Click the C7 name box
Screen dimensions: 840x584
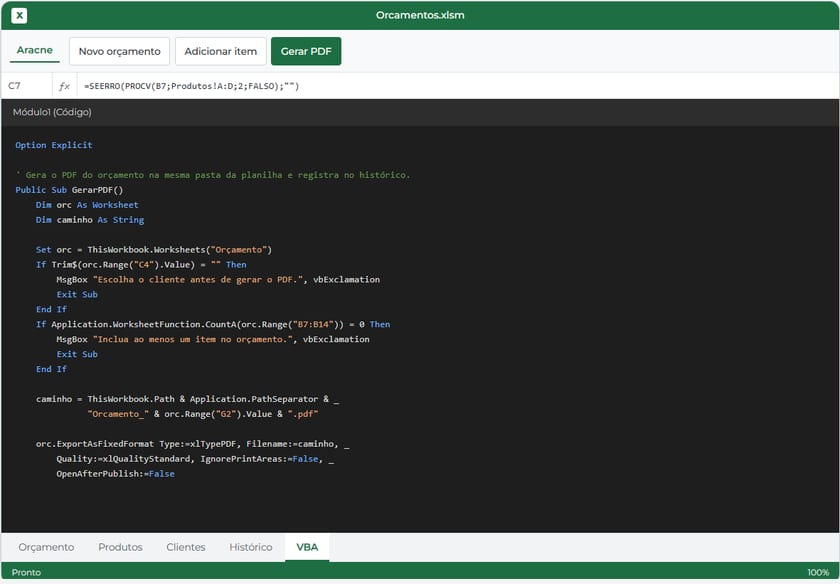tap(27, 86)
